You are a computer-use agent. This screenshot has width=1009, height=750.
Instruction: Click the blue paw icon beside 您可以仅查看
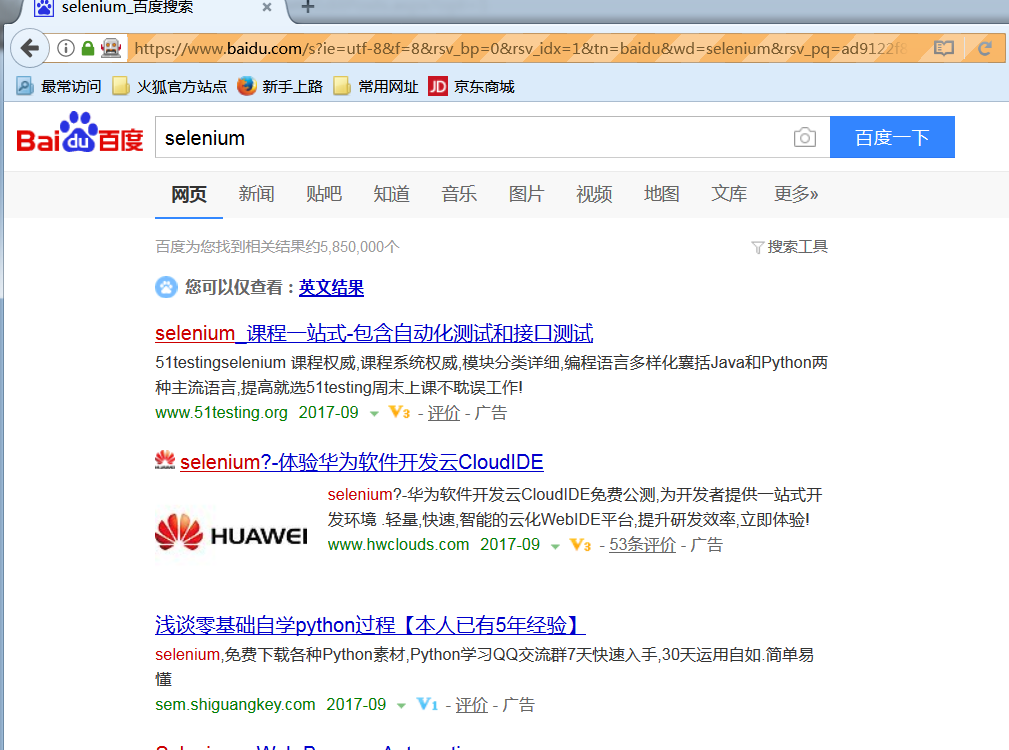point(166,287)
